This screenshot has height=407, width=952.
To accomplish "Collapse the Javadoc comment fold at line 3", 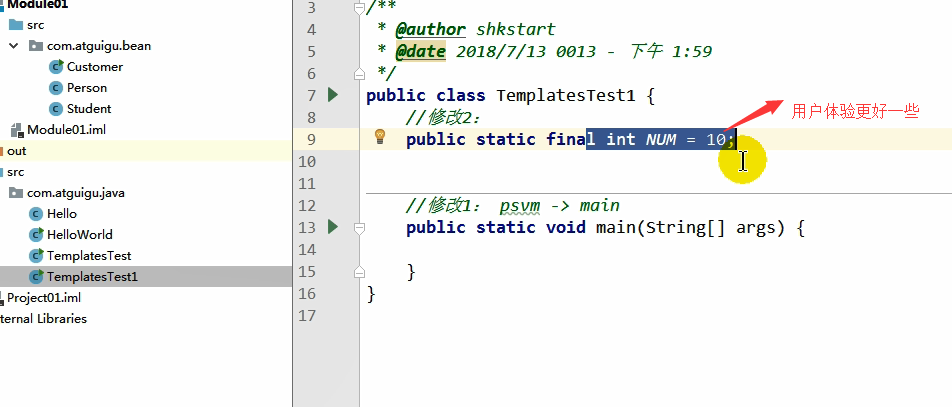I will (x=359, y=8).
